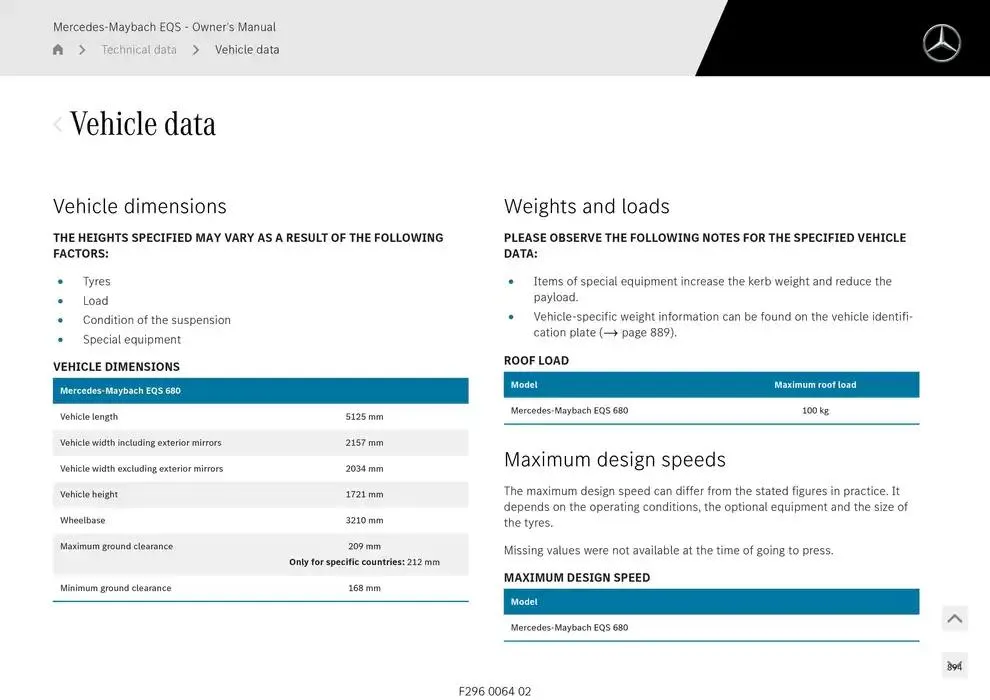
Task: Select the Maximum roof load column header
Action: (815, 385)
